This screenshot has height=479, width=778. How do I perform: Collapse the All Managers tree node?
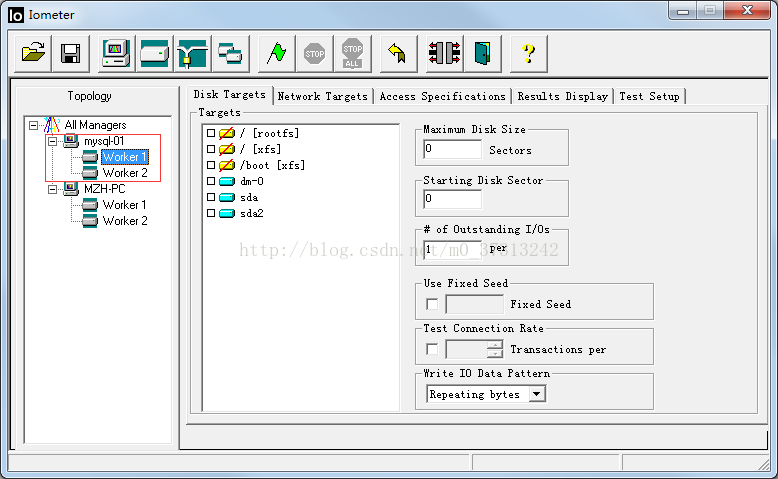[33, 125]
